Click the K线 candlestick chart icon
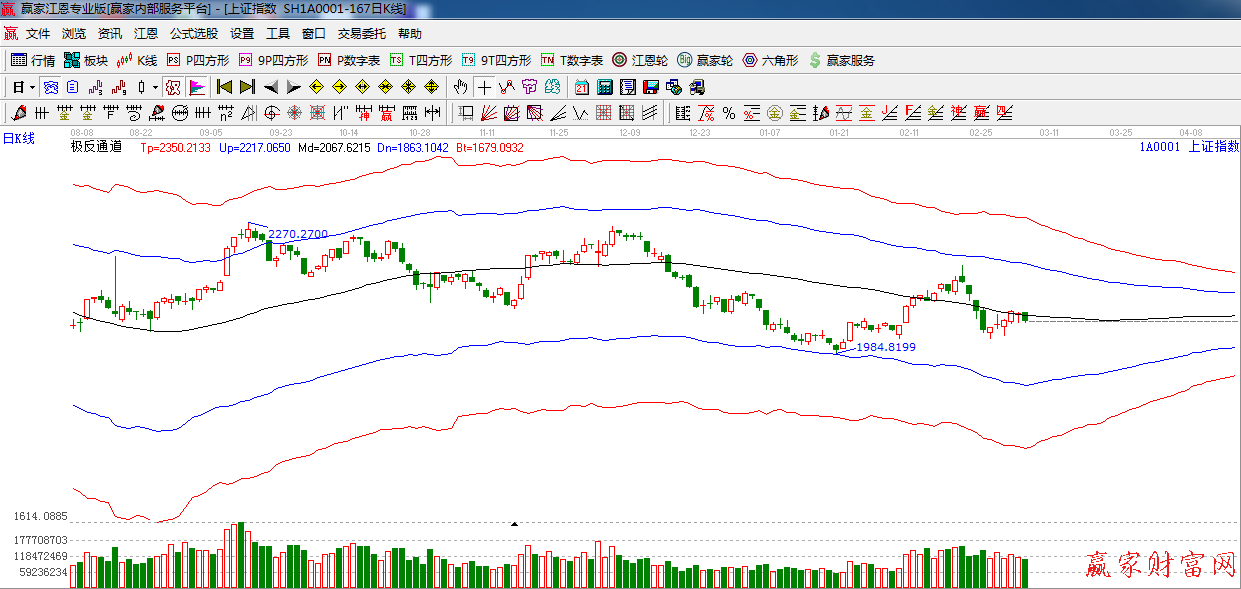Viewport: 1241px width, 589px height. 137,60
